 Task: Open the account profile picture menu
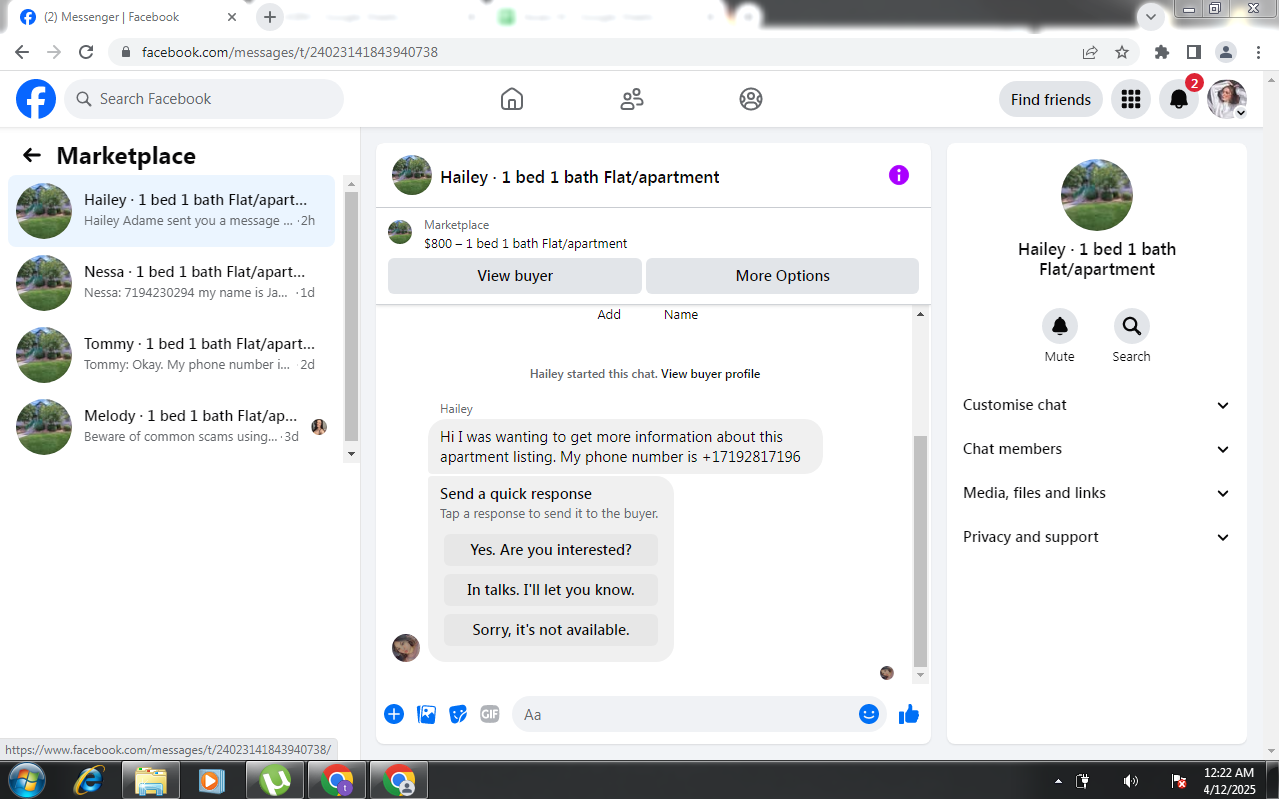[1227, 99]
